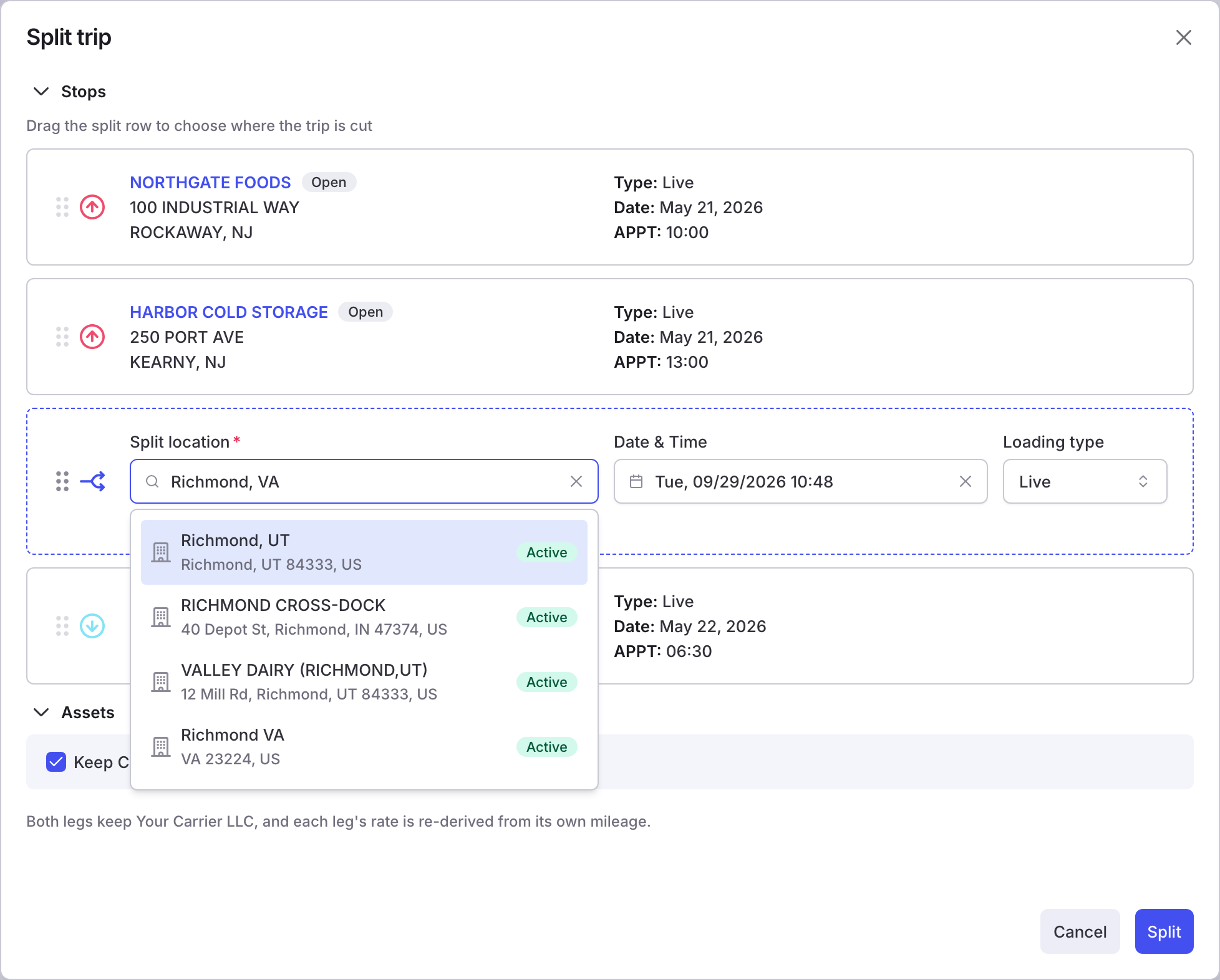Choose RICHMOND CROSS-DOCK suggestion
Viewport: 1220px width, 980px height.
364,617
